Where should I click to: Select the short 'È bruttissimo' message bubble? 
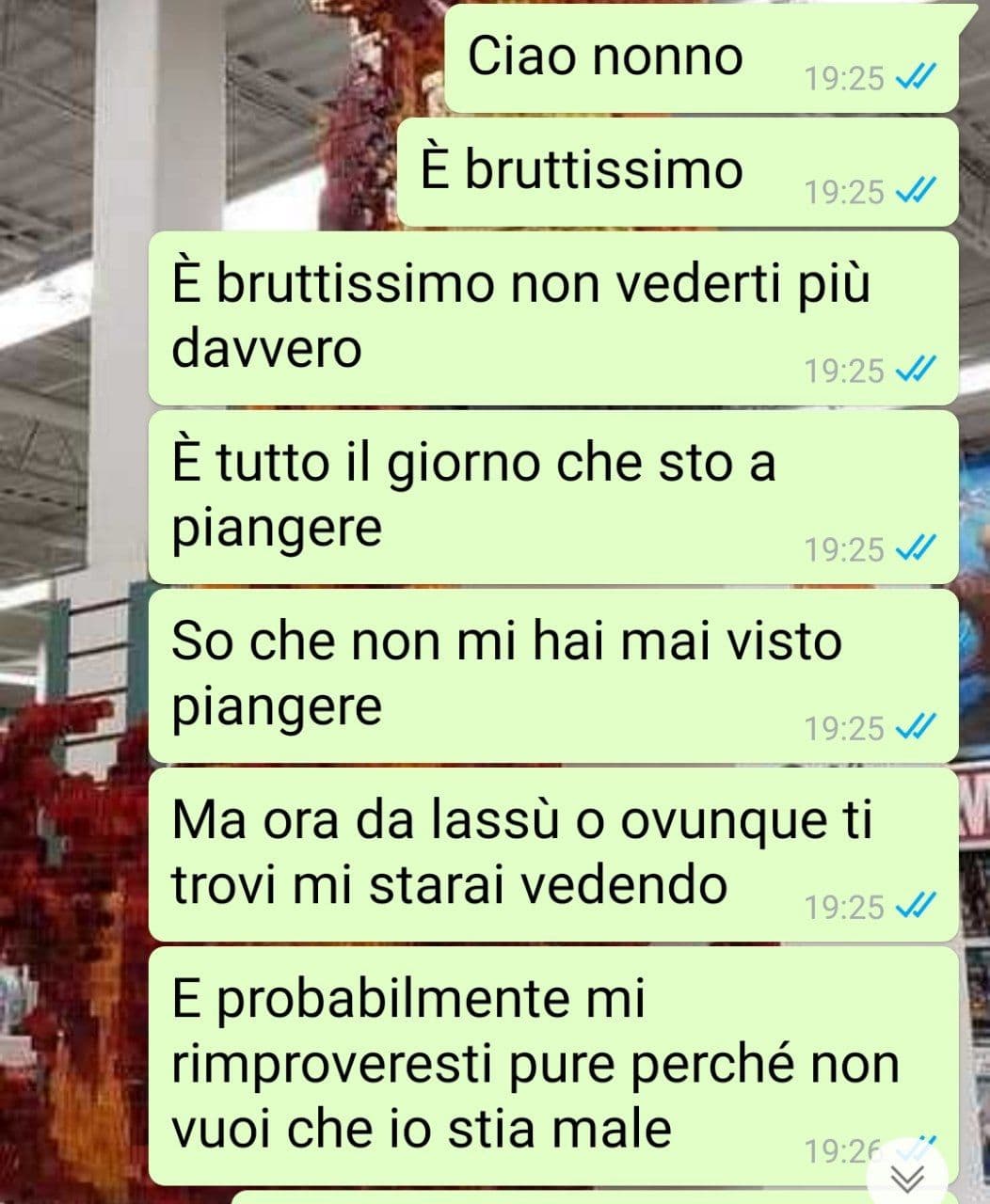(x=678, y=171)
